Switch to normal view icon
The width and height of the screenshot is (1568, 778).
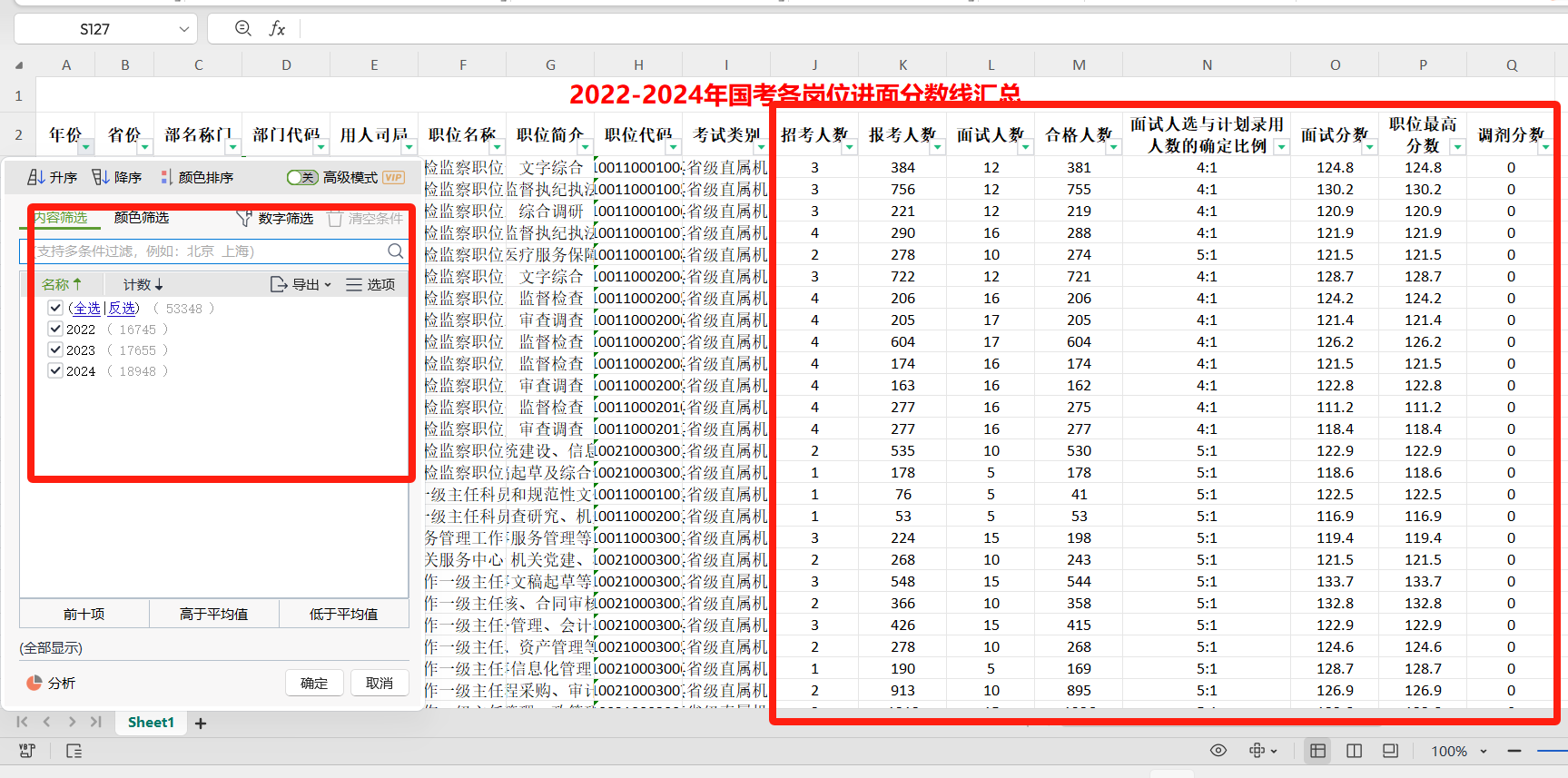[1317, 751]
